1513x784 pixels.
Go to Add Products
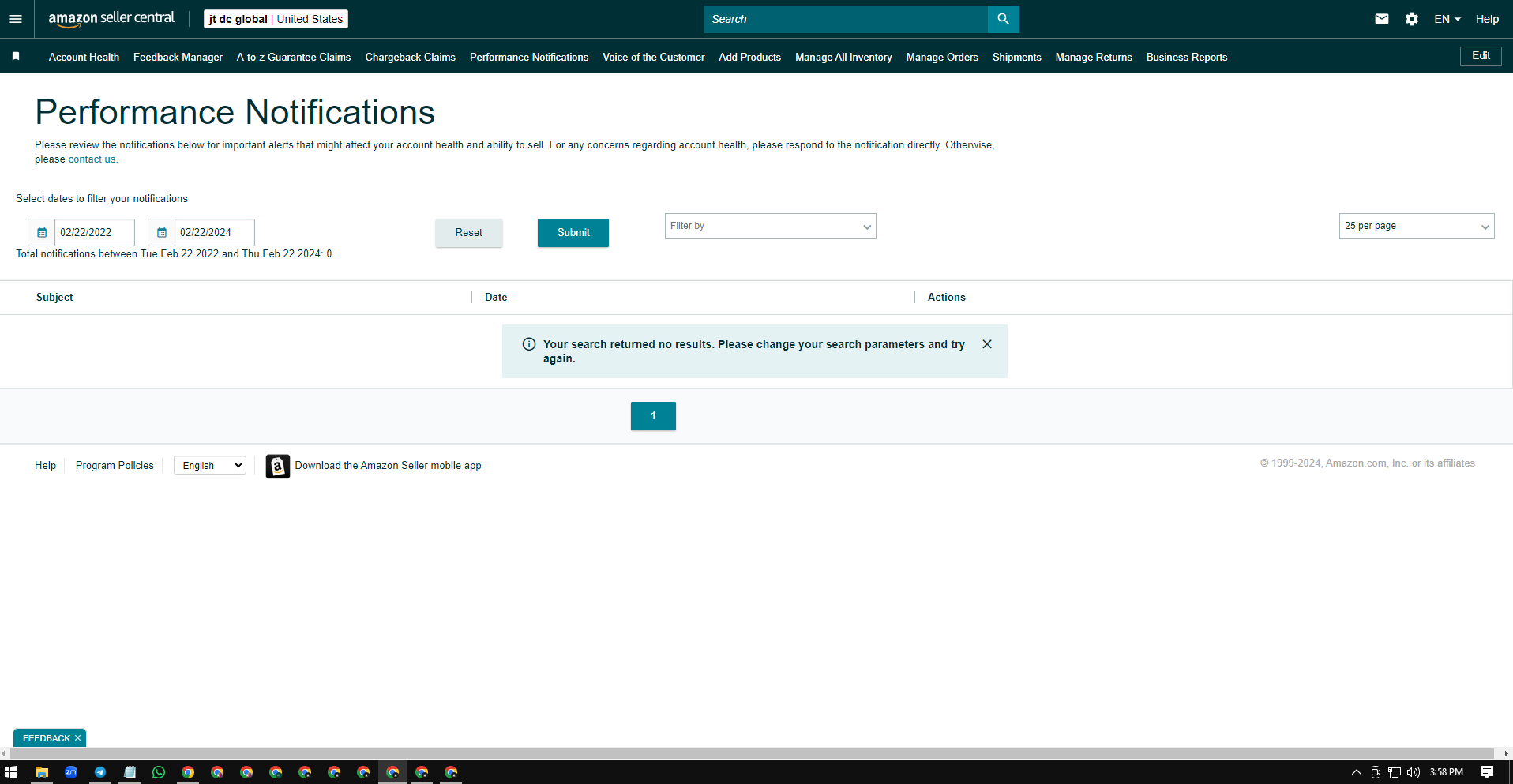click(749, 57)
